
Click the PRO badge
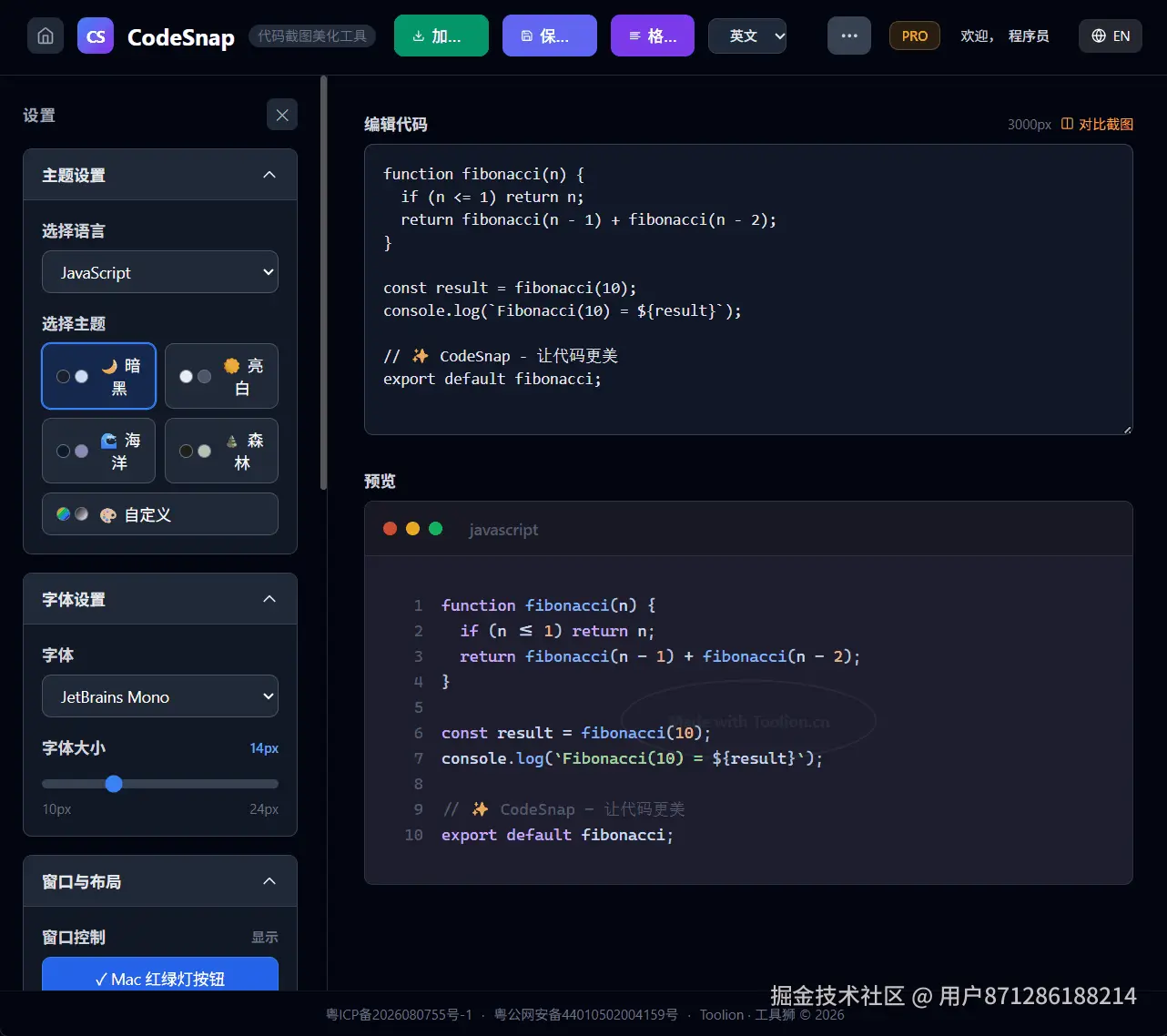(915, 36)
